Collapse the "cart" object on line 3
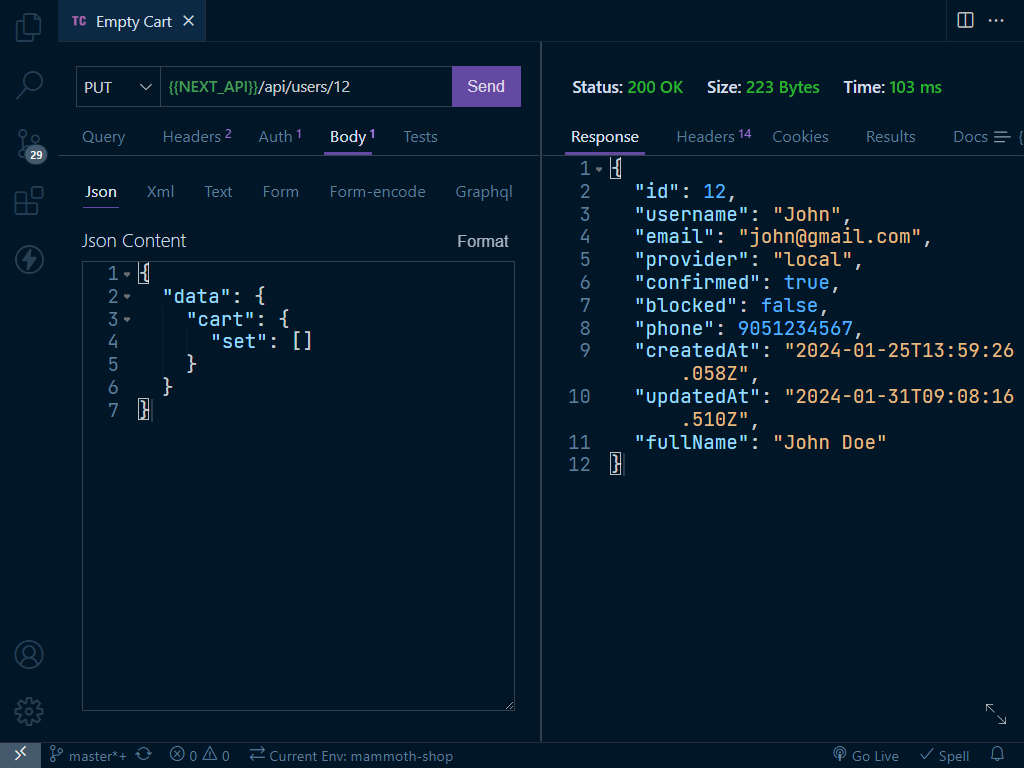This screenshot has height=768, width=1024. point(127,320)
